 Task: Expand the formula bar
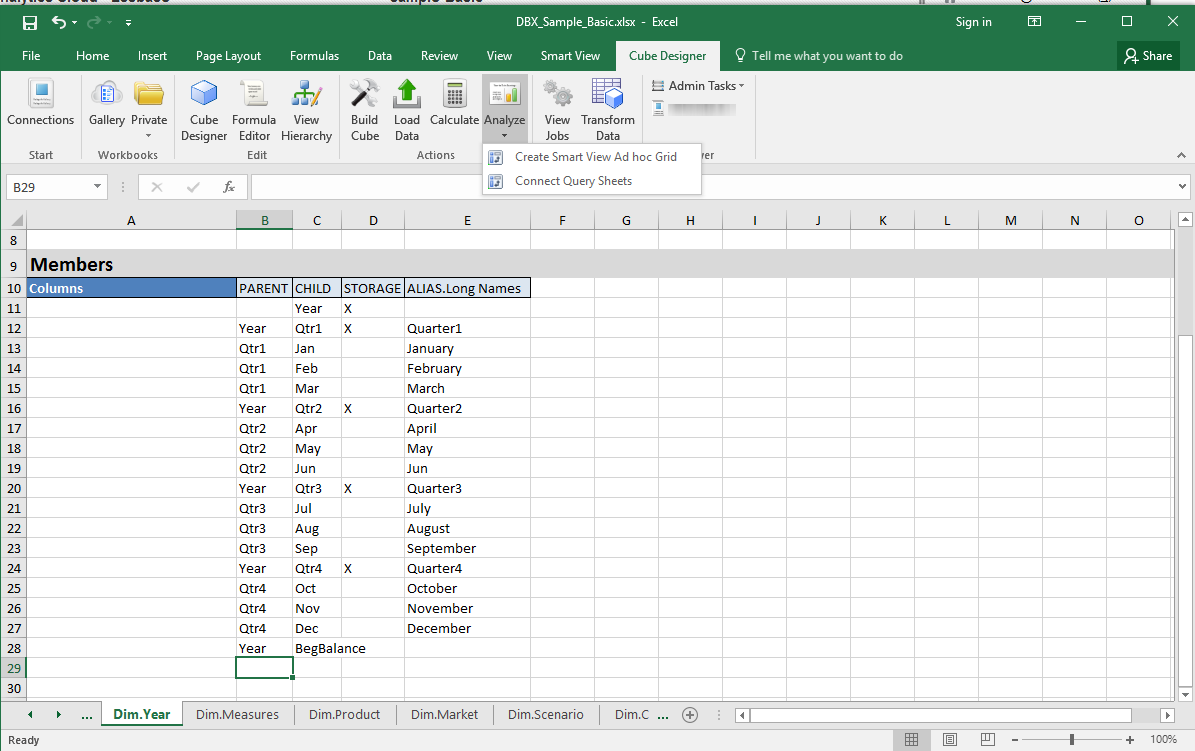pyautogui.click(x=1182, y=187)
